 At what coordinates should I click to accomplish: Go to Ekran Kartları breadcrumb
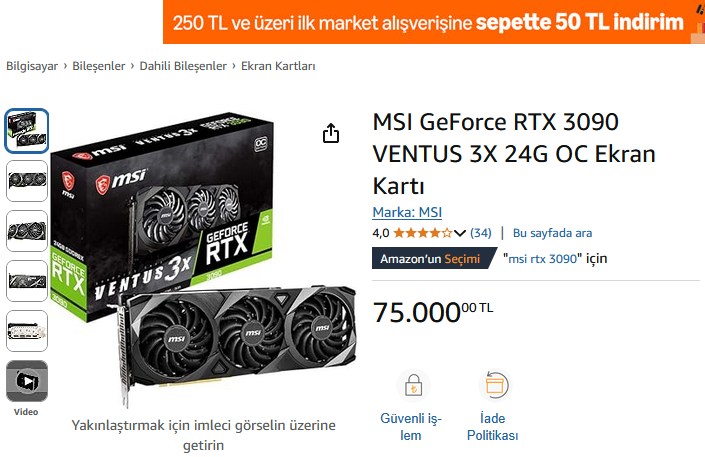[x=278, y=66]
